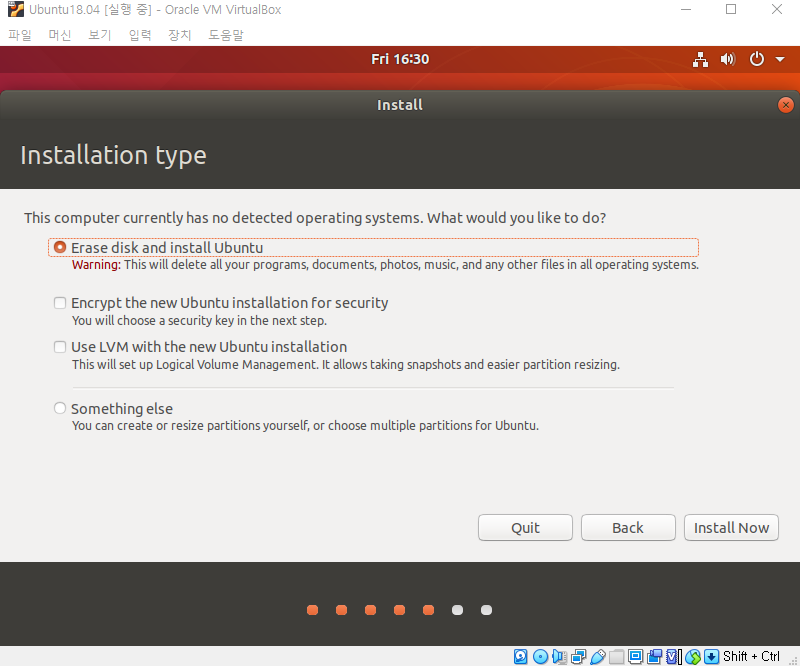
Task: Click the CPU virtualization status icon
Action: click(673, 656)
